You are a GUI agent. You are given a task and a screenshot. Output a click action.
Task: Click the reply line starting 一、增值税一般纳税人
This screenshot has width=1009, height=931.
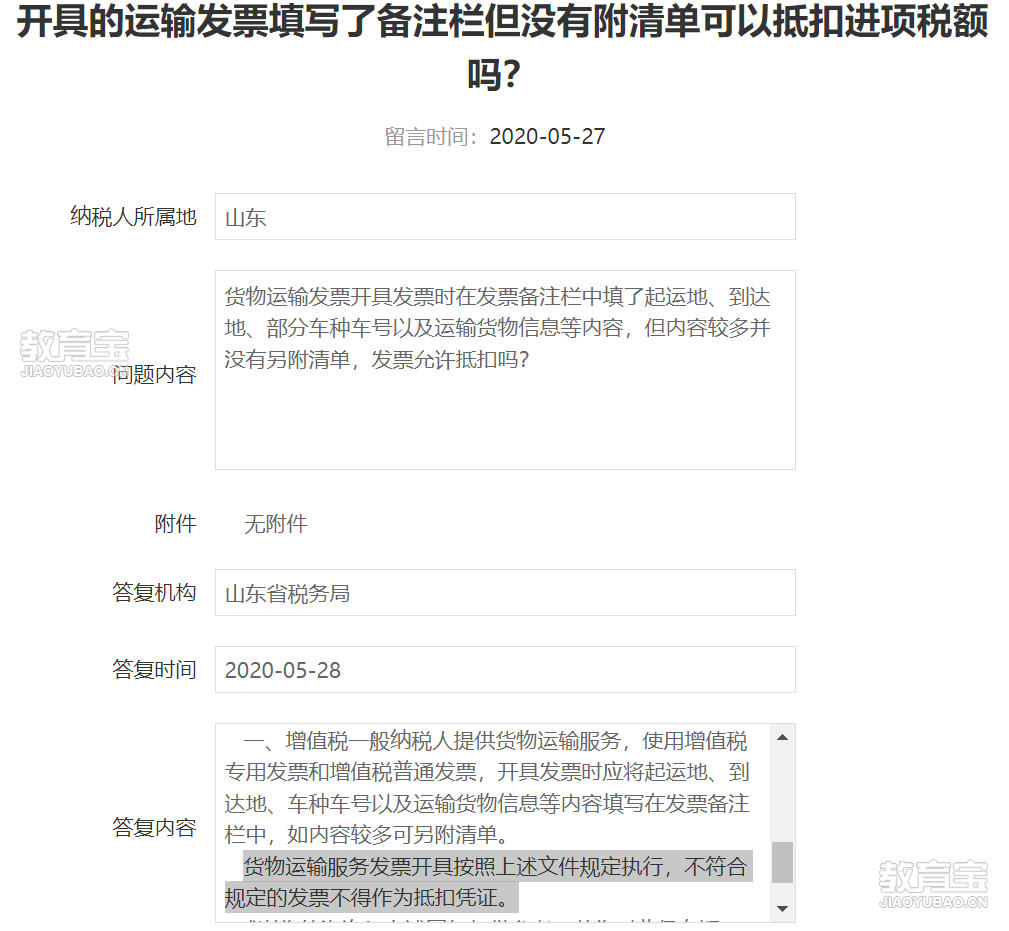[x=495, y=741]
